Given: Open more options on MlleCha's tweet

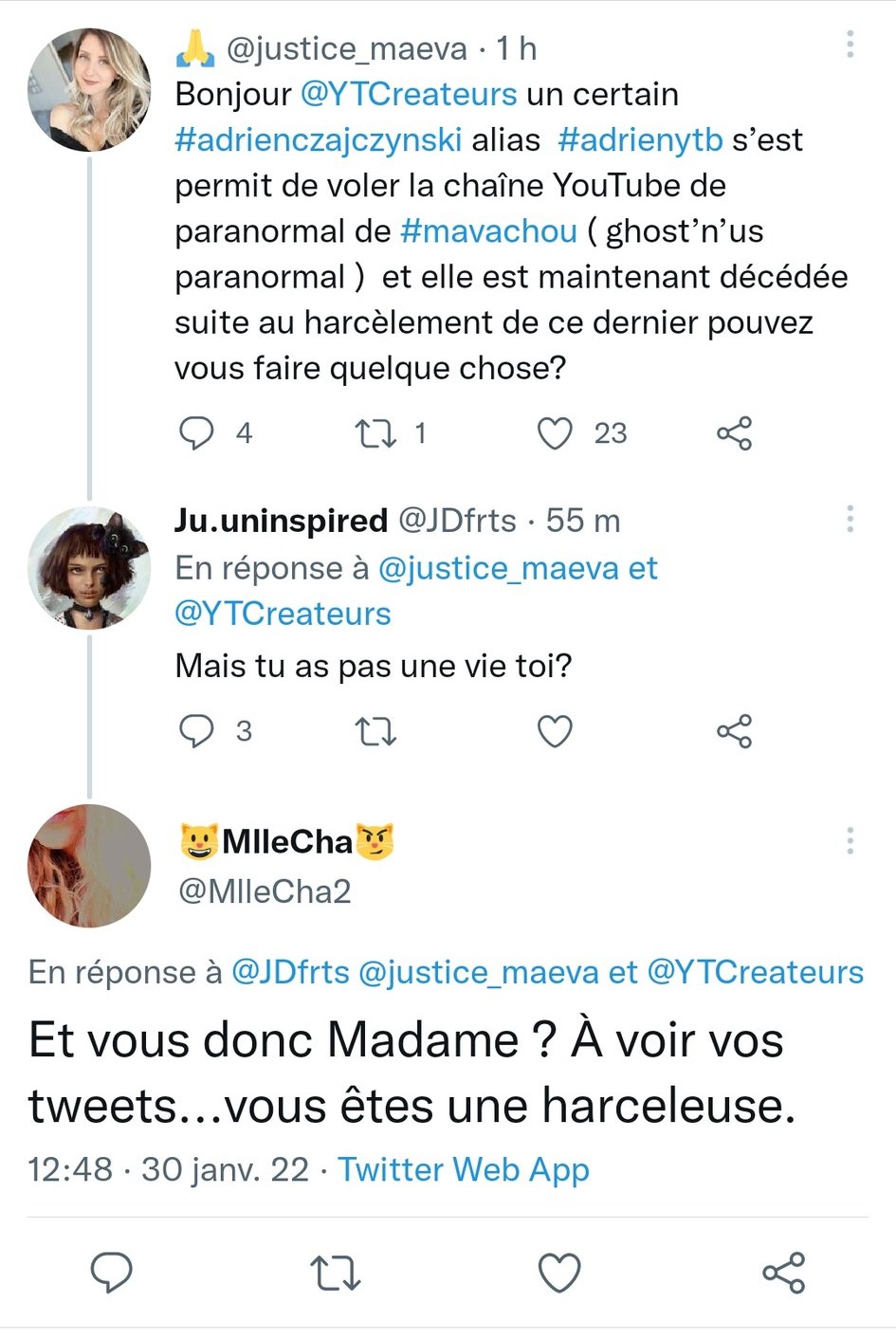Looking at the screenshot, I should (x=850, y=840).
